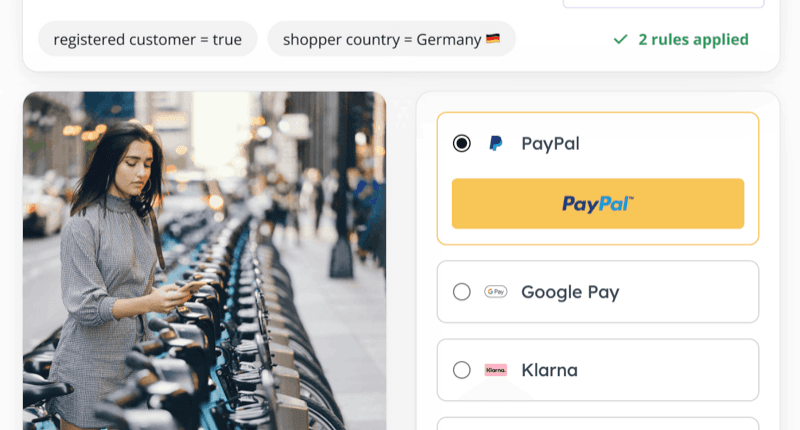The width and height of the screenshot is (800, 430).
Task: Click the yellow PayPal checkout button
Action: pos(598,204)
